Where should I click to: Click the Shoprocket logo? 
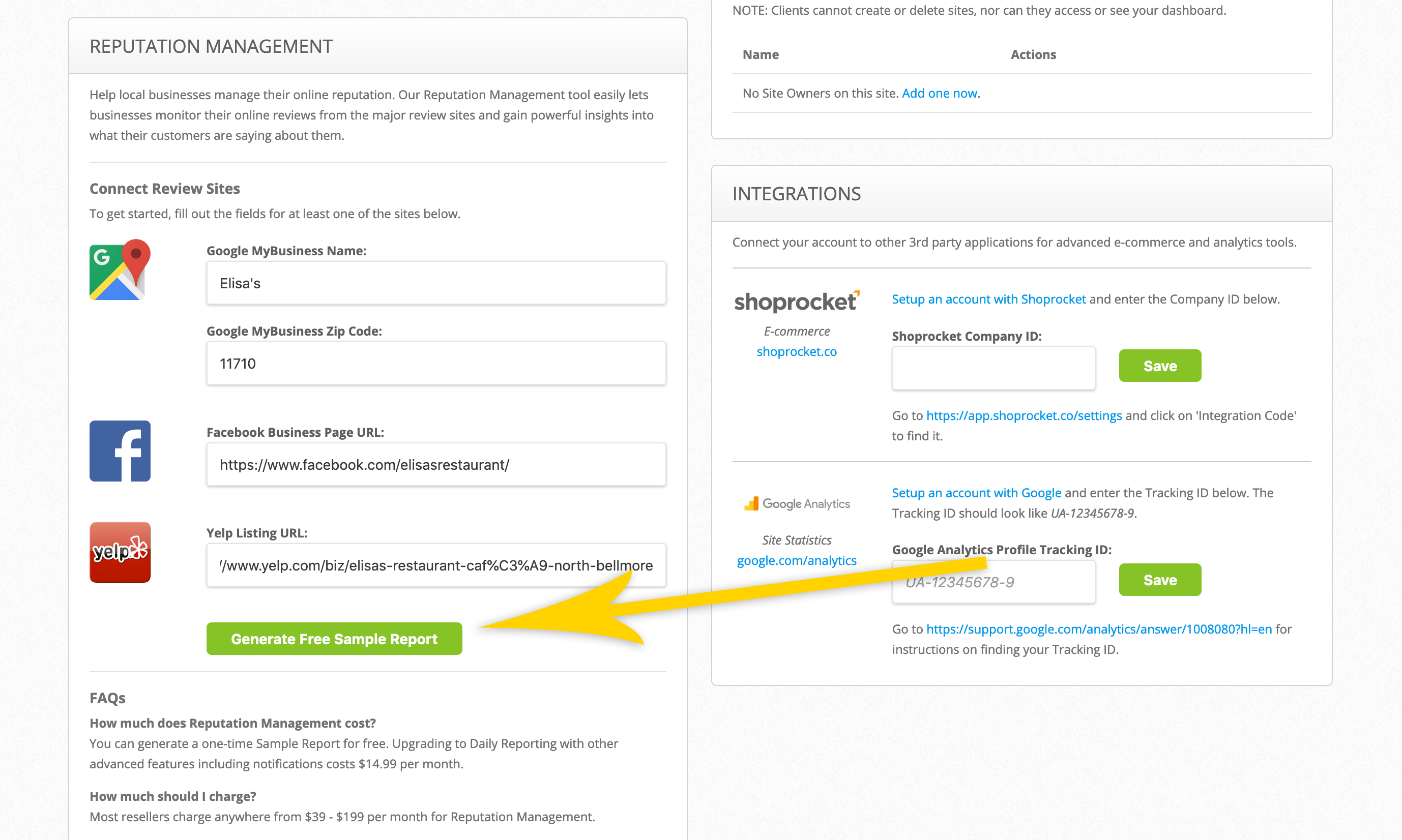797,302
